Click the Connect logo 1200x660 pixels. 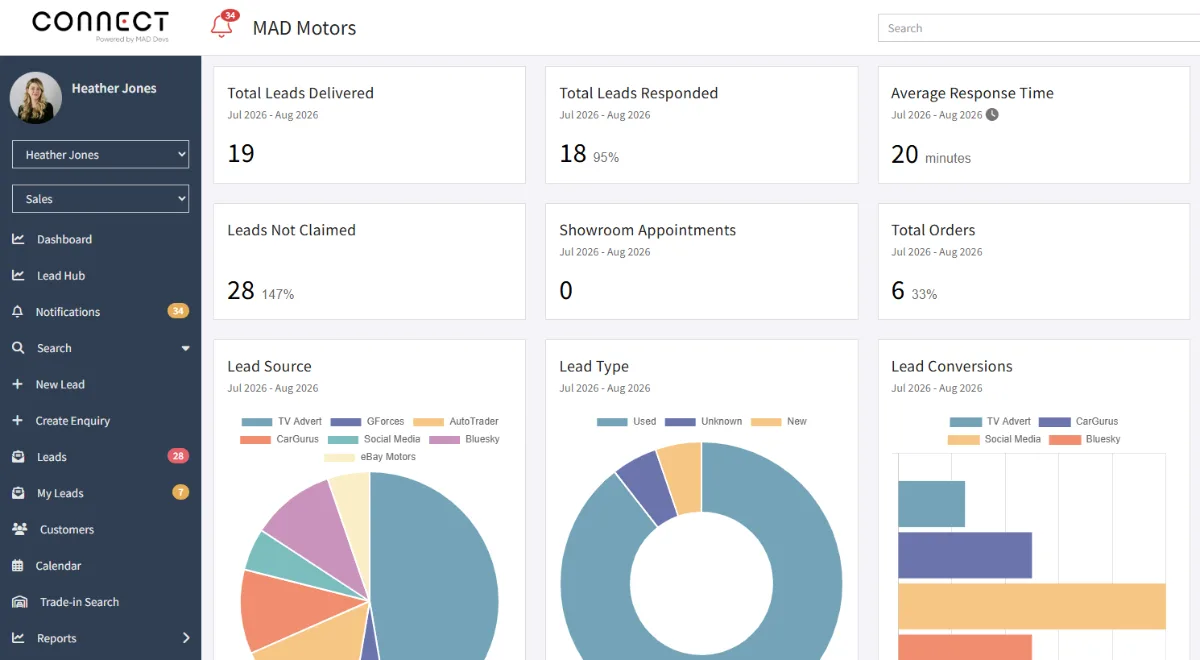100,25
